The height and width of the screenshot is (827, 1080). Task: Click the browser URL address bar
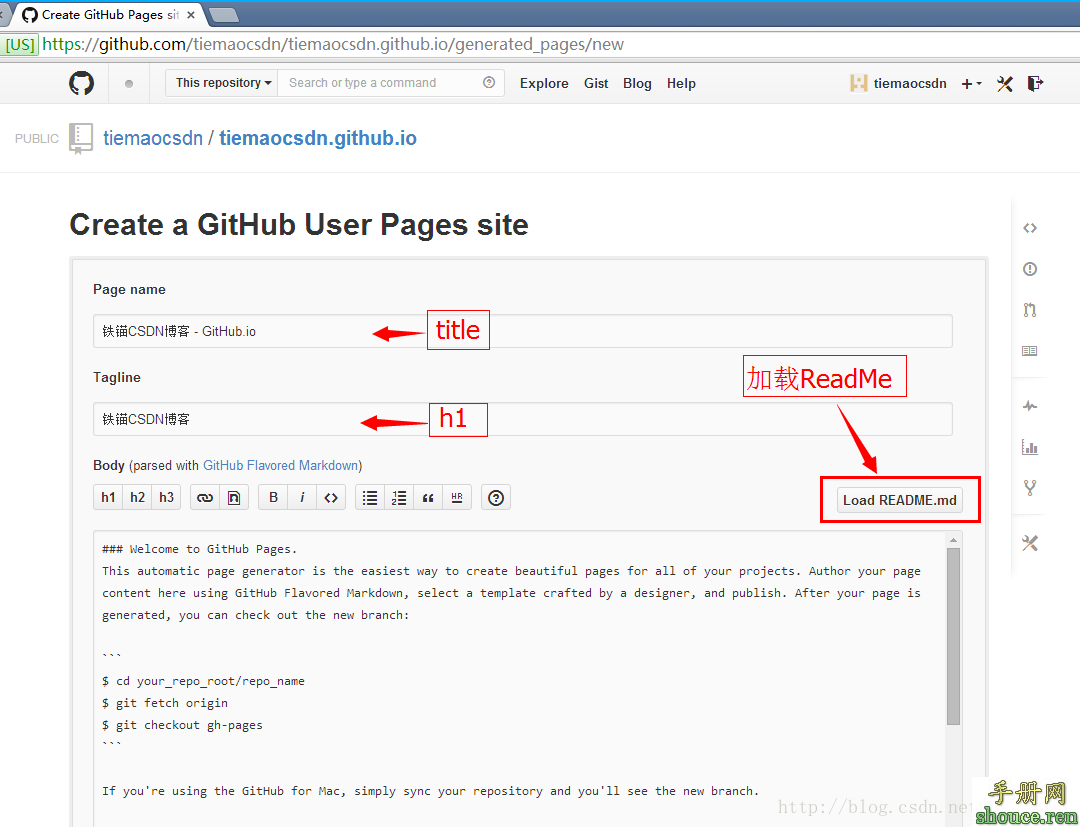click(558, 45)
